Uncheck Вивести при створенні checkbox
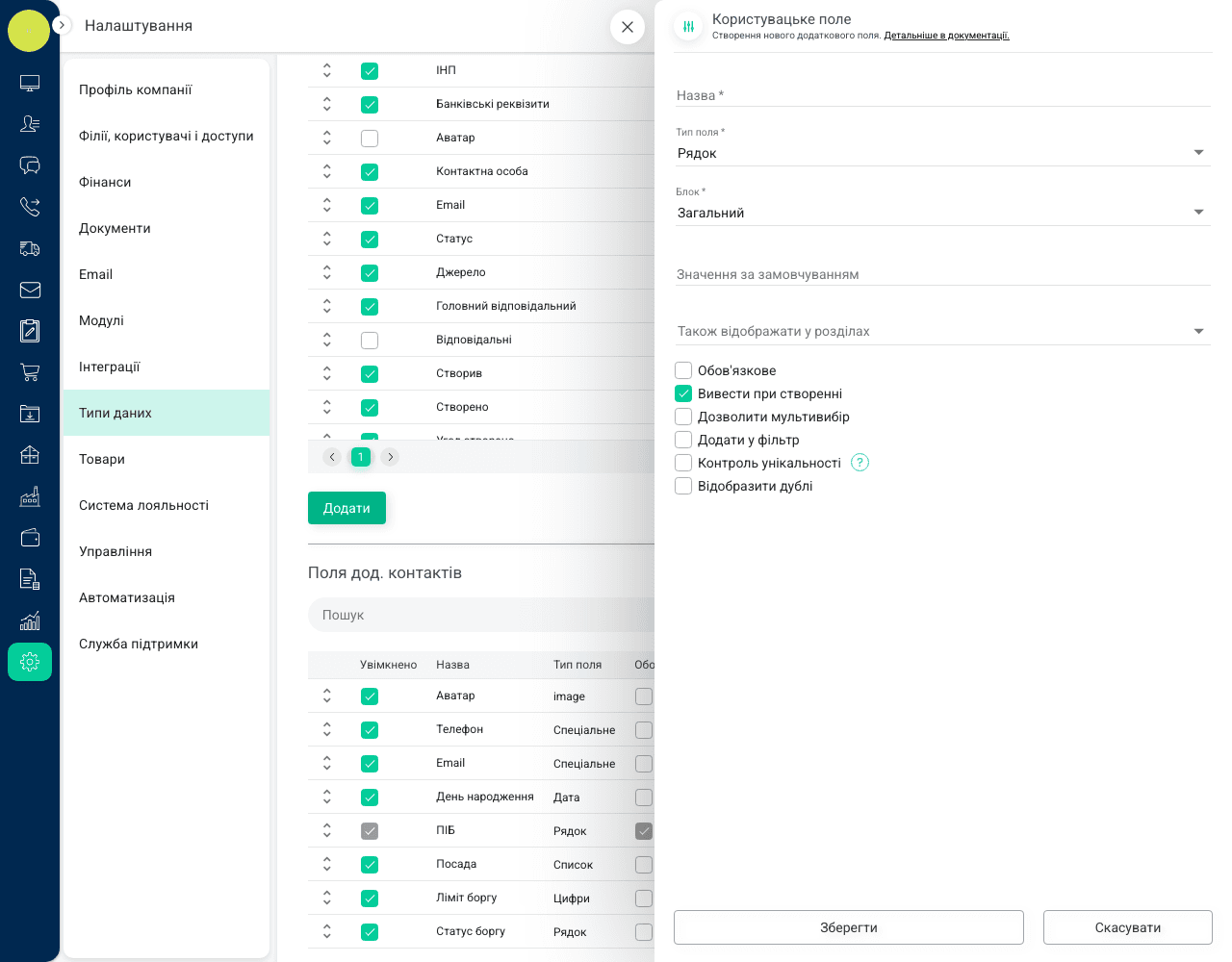The width and height of the screenshot is (1232, 962). tap(683, 393)
